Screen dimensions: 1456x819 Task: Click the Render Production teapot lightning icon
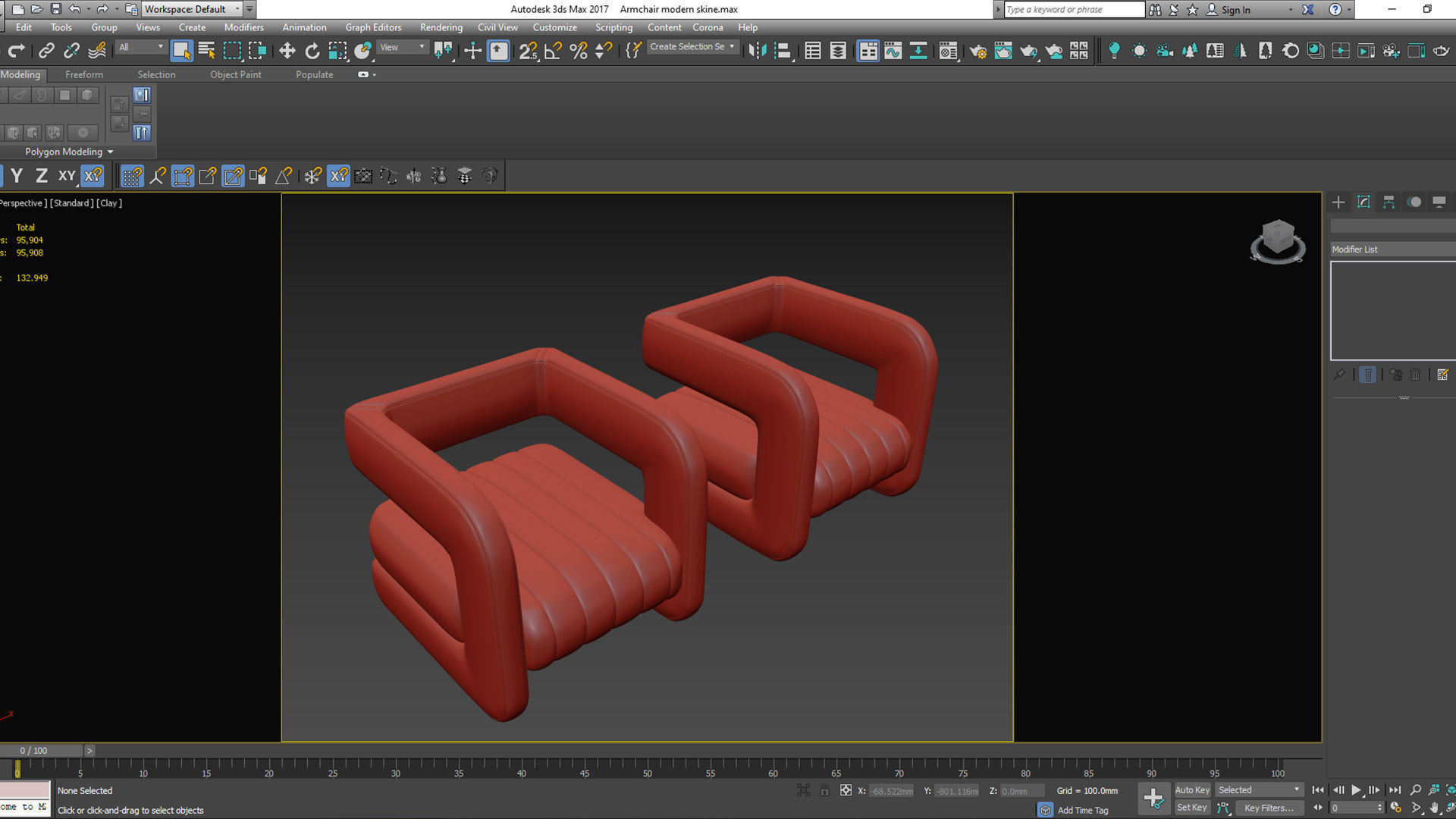coord(1029,51)
